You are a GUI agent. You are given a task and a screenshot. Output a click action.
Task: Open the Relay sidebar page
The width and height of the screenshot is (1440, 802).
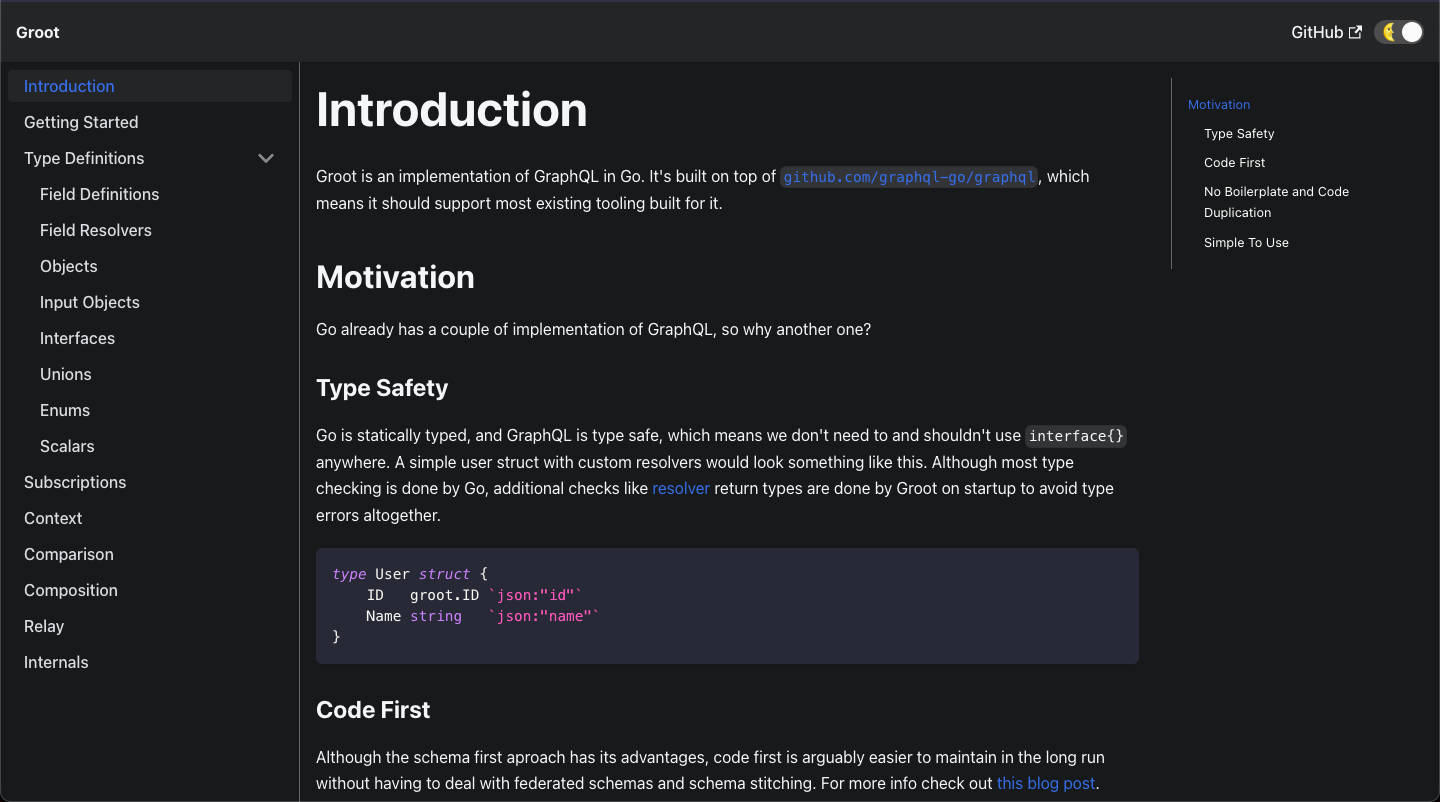click(x=44, y=626)
